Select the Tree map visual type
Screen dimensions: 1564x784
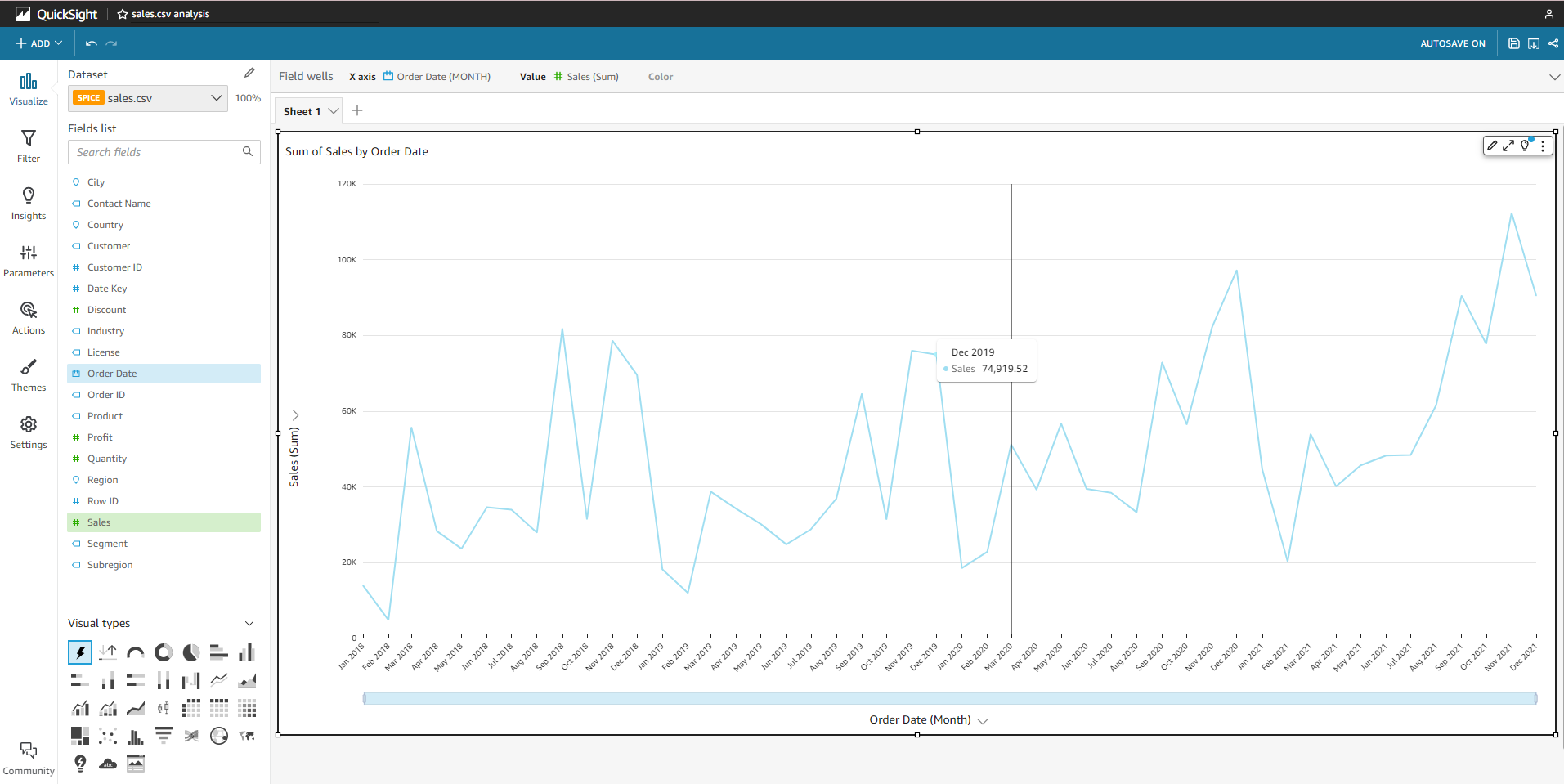tap(80, 736)
